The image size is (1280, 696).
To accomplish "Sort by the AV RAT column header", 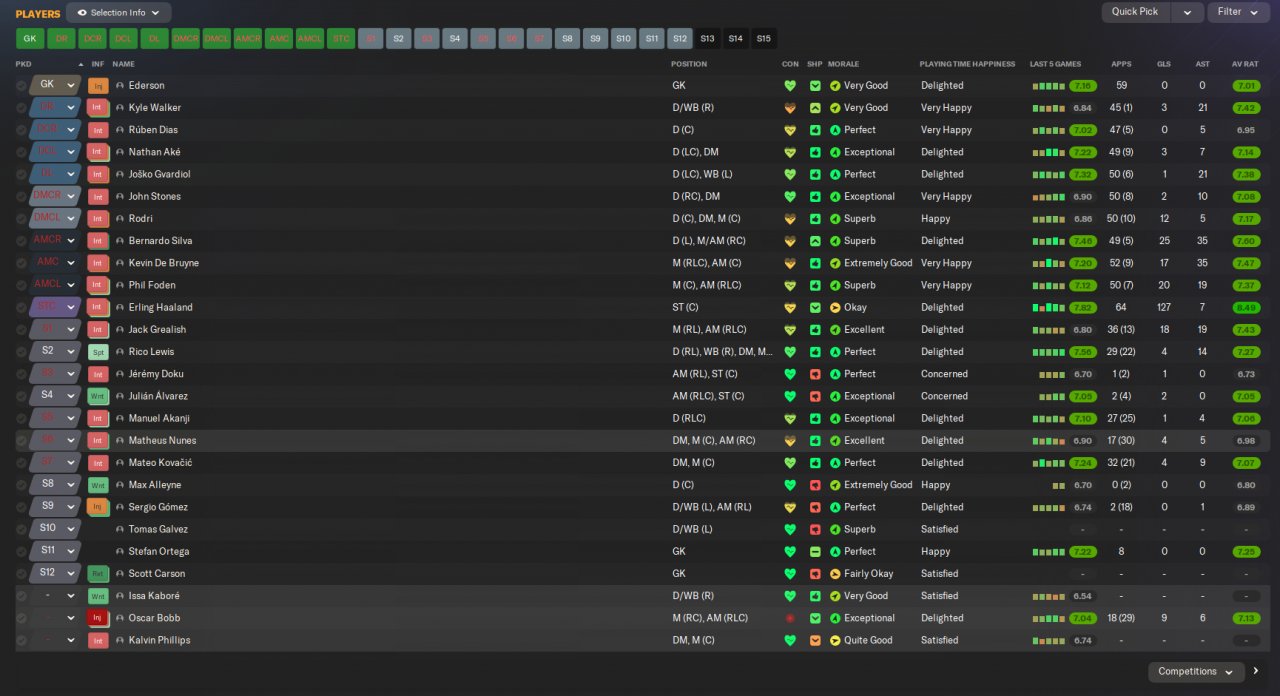I will click(x=1245, y=64).
